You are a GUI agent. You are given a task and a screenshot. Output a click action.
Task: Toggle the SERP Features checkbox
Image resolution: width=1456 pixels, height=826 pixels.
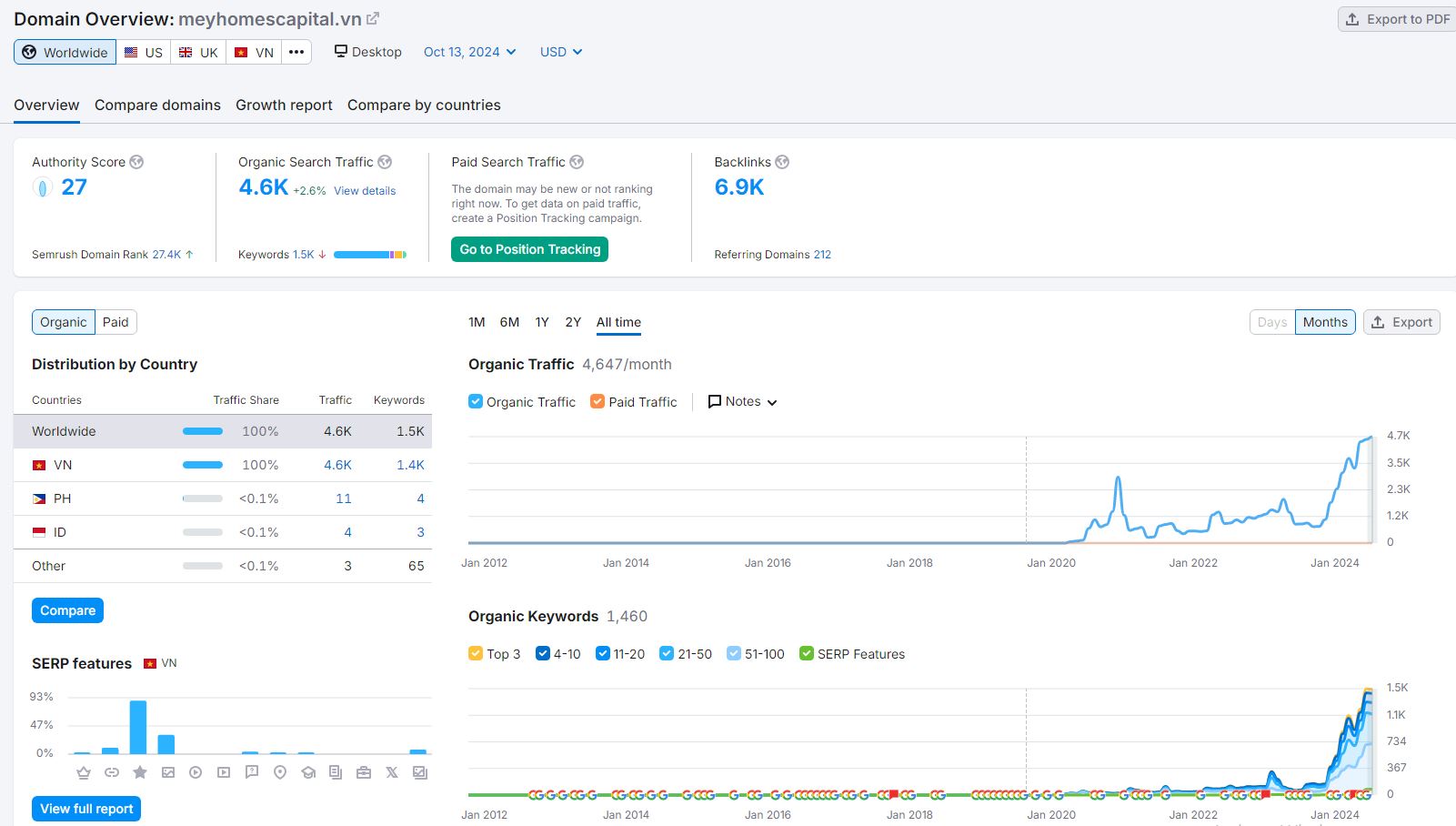(807, 653)
